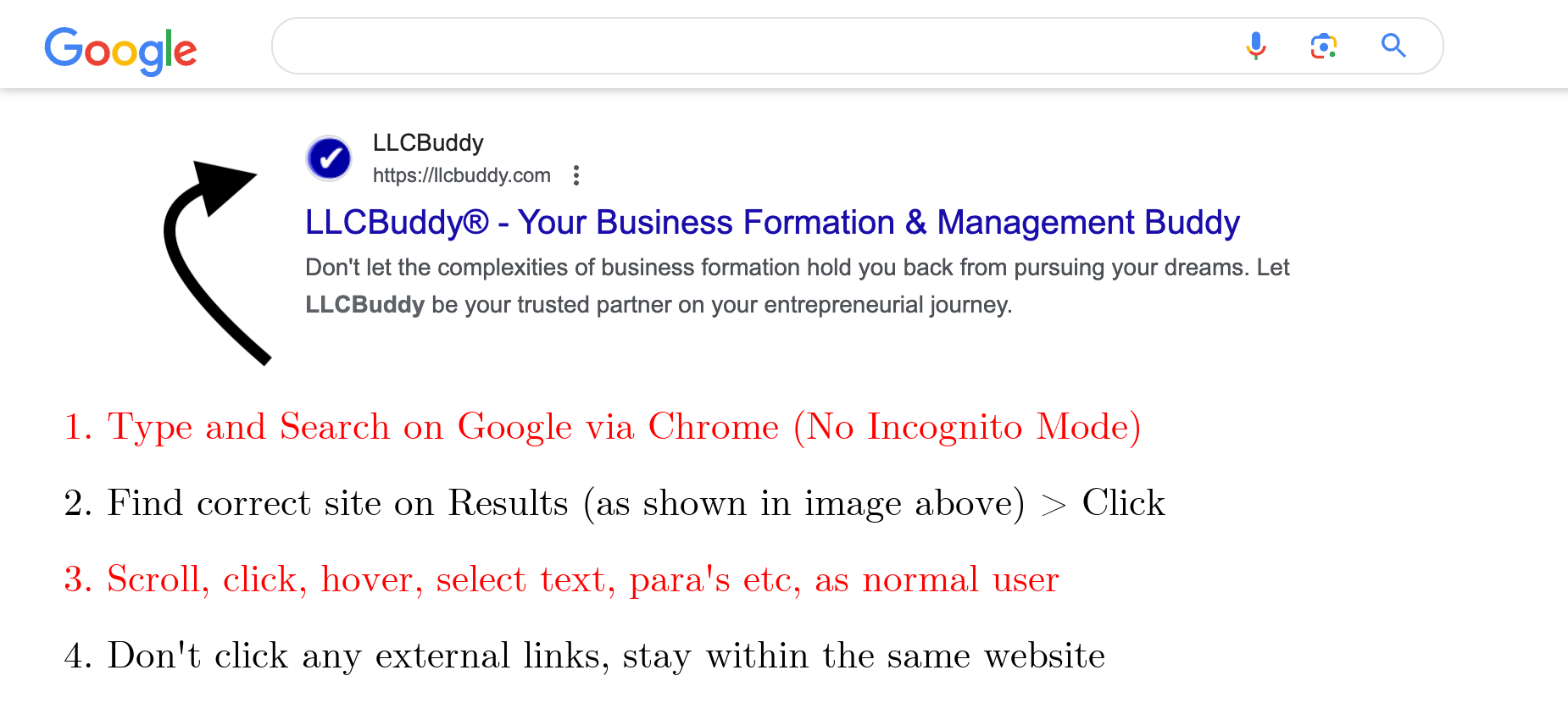The height and width of the screenshot is (720, 1568).
Task: Open the LLCBuddy® Business Formation result title
Action: (772, 223)
